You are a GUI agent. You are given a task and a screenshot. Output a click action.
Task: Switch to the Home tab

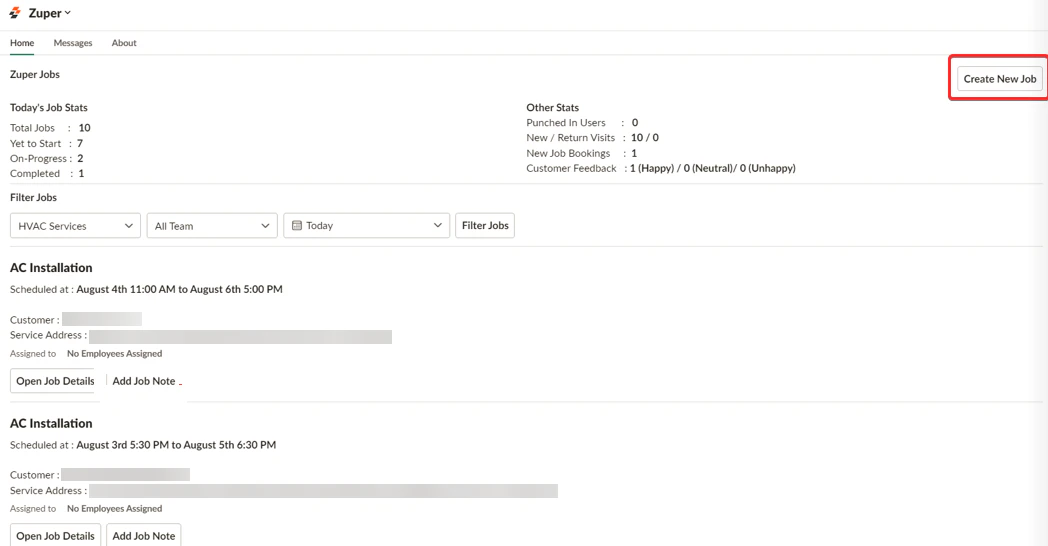click(22, 43)
